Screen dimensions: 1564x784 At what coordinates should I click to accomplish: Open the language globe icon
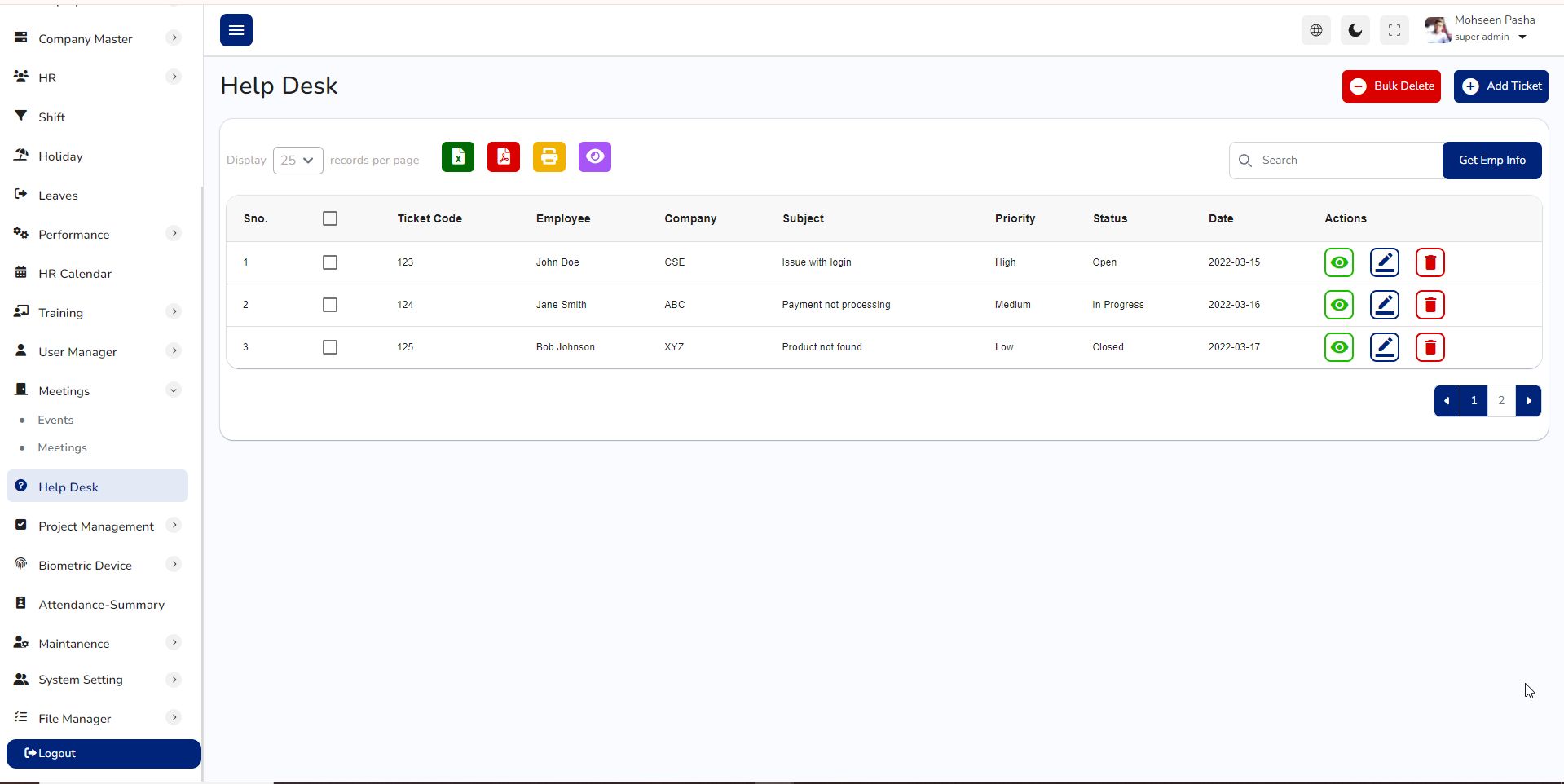(x=1316, y=30)
